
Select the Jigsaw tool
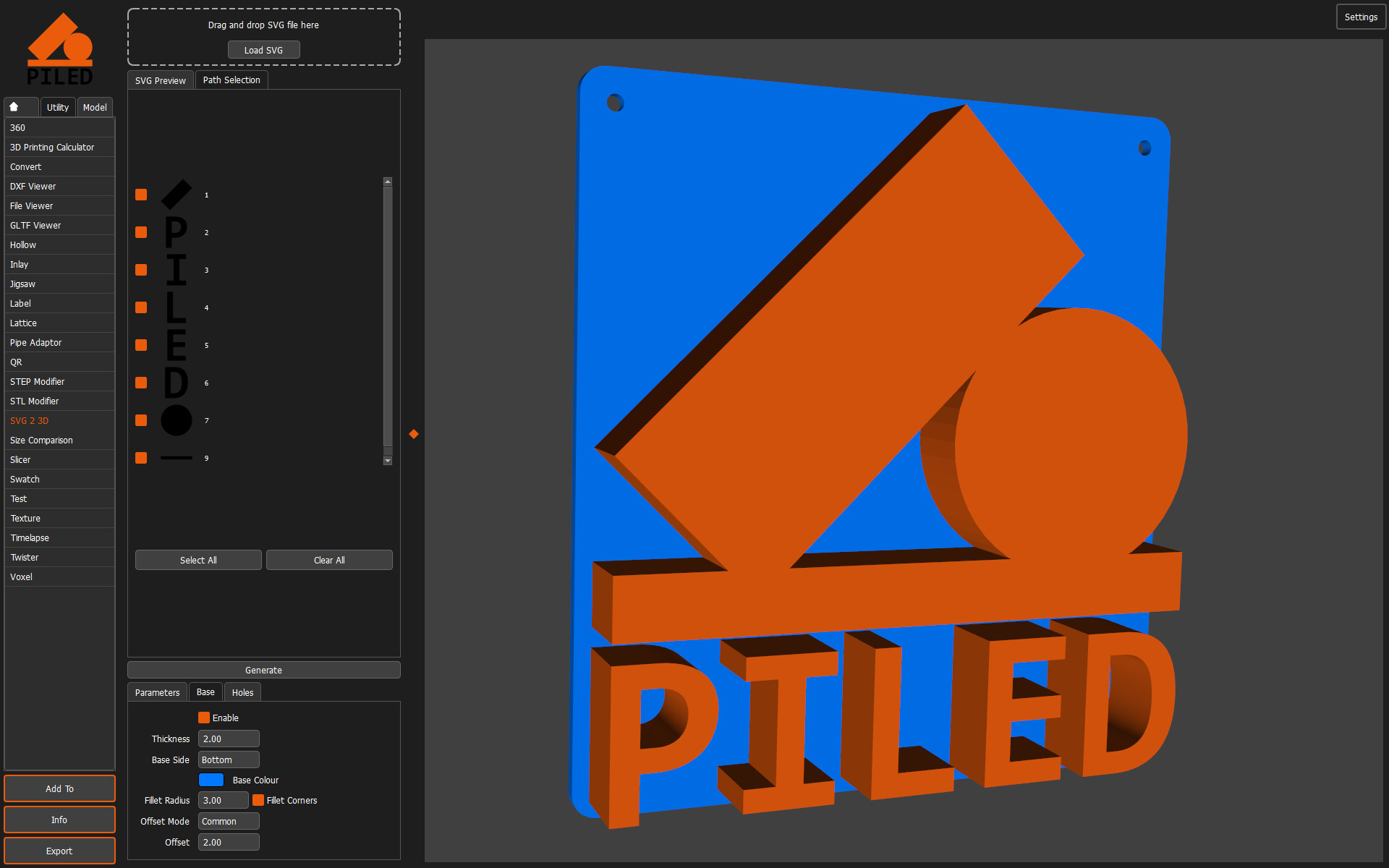pyautogui.click(x=59, y=284)
